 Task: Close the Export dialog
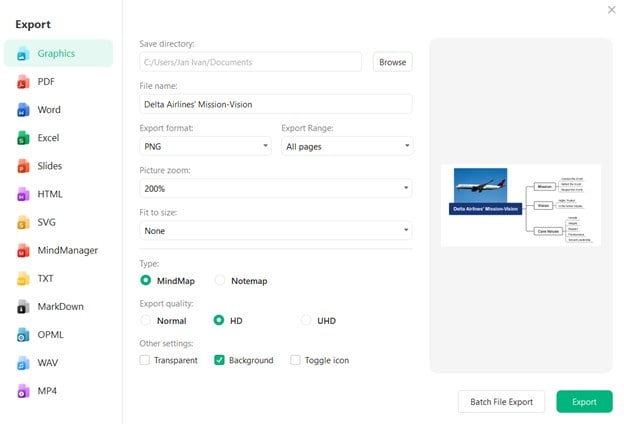[x=612, y=10]
